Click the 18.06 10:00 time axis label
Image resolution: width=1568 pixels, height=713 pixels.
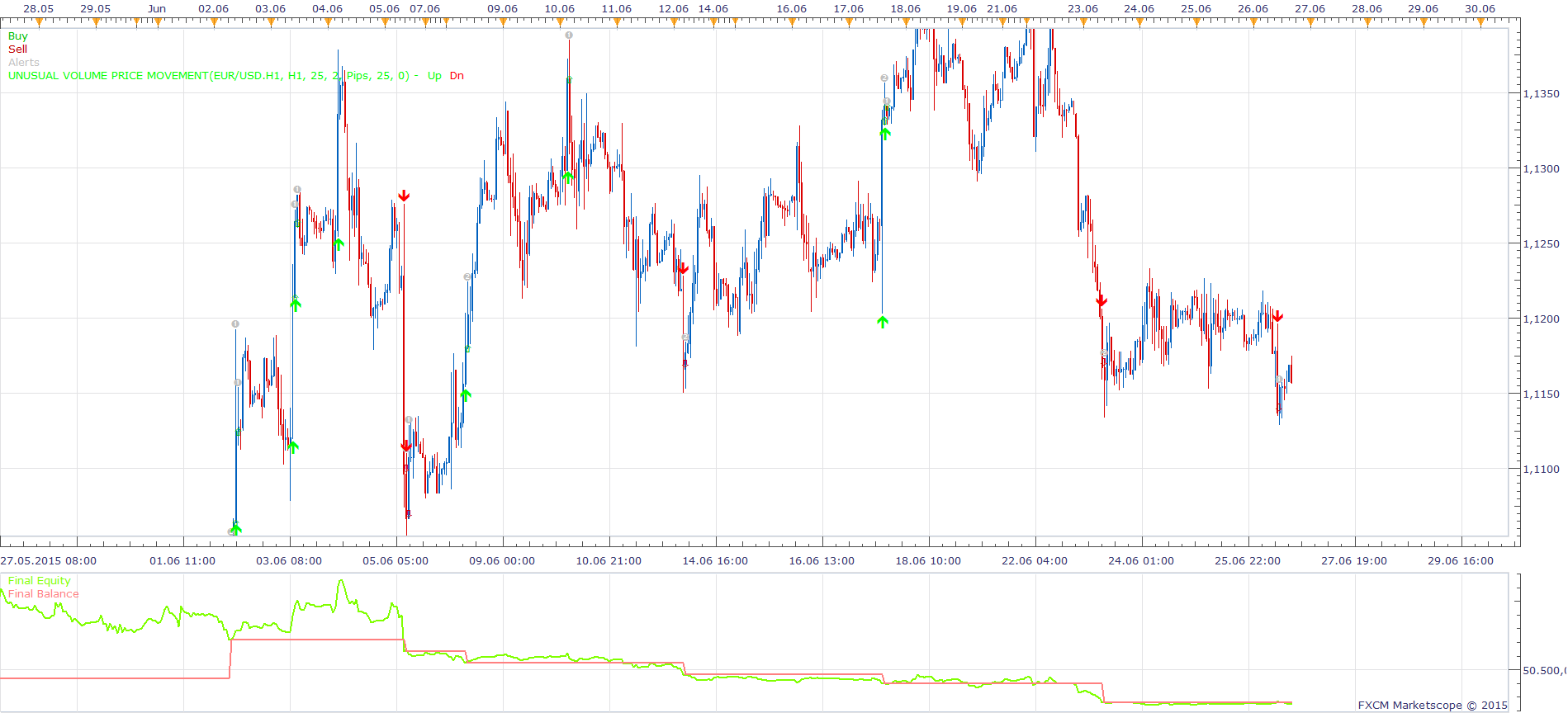pyautogui.click(x=928, y=561)
